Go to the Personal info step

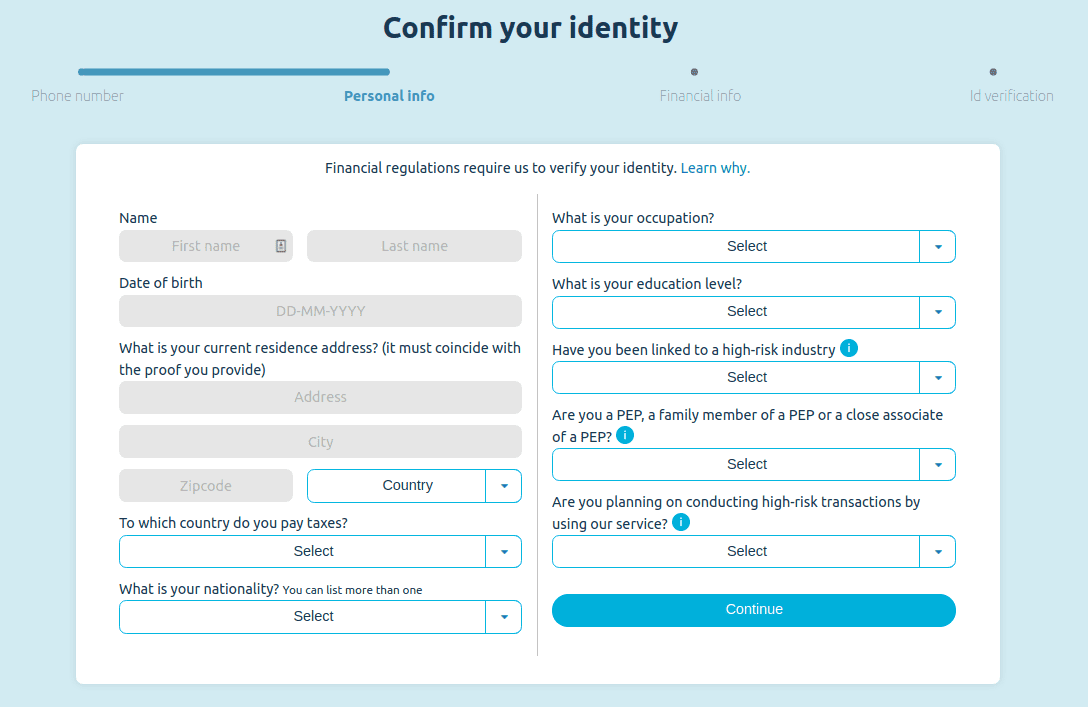point(389,96)
